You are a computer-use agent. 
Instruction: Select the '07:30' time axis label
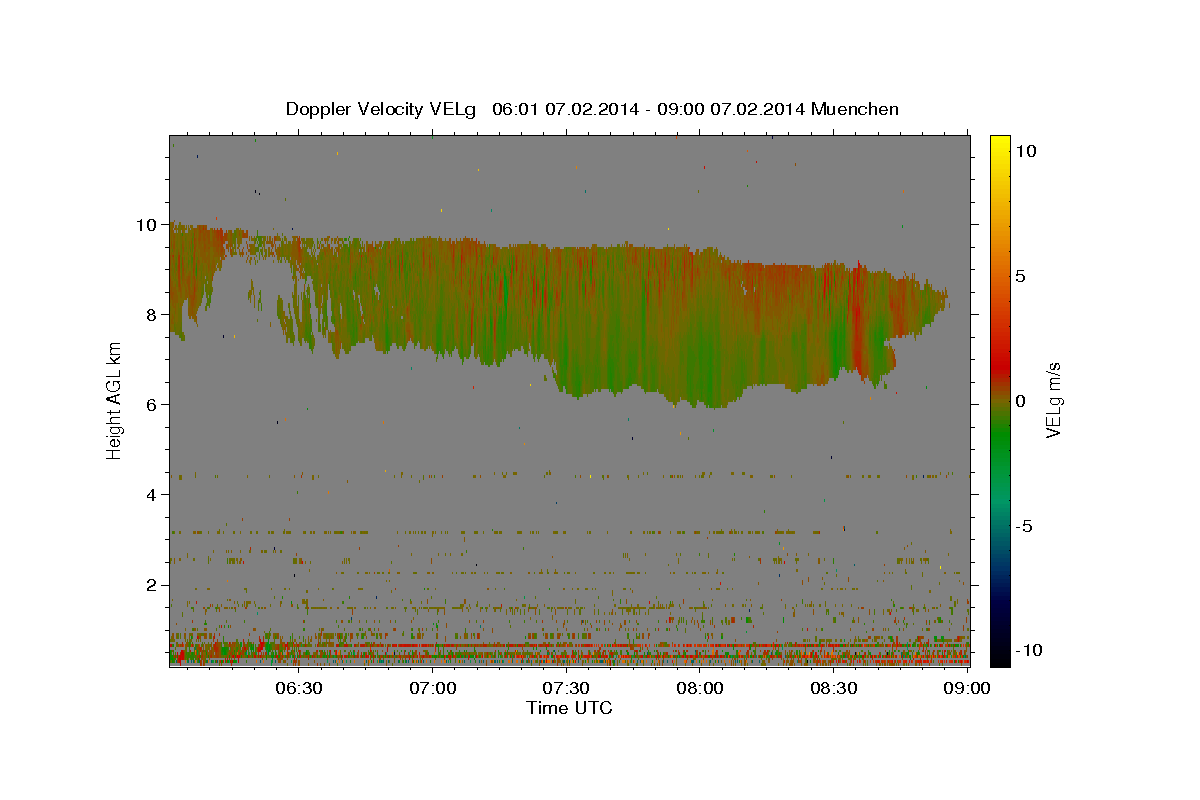565,688
